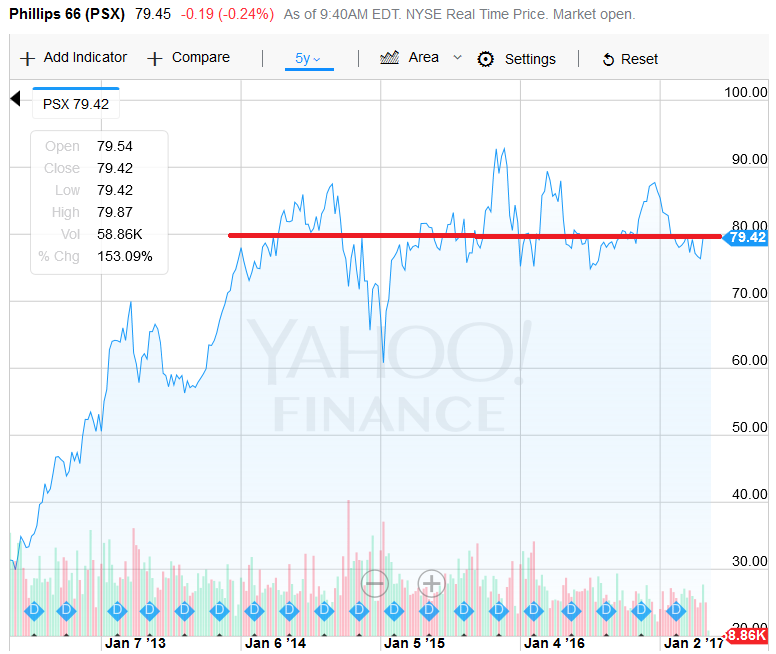This screenshot has width=776, height=654.
Task: Click the last dividend D marker
Action: pos(674,608)
